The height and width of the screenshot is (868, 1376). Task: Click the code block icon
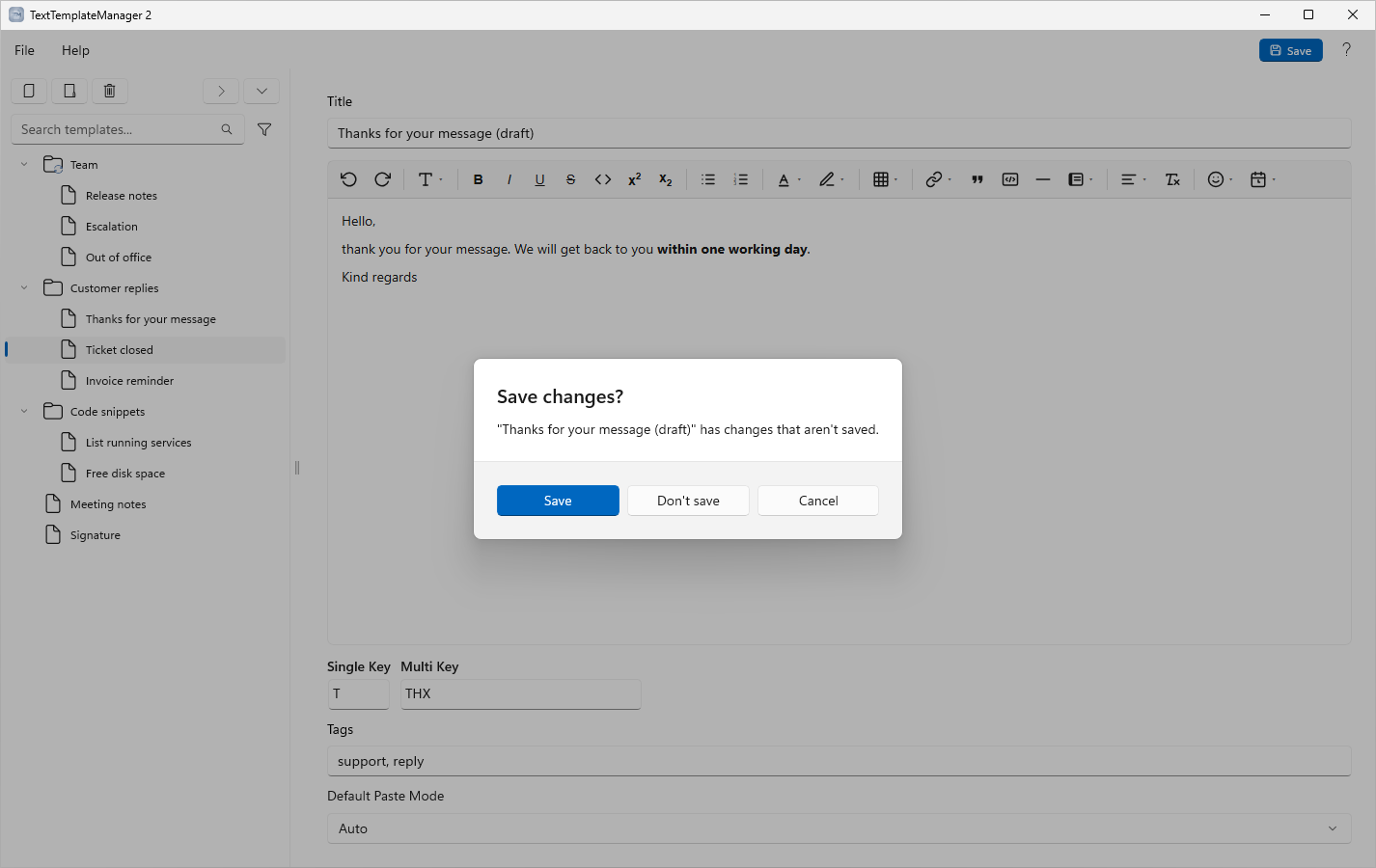[x=1010, y=179]
